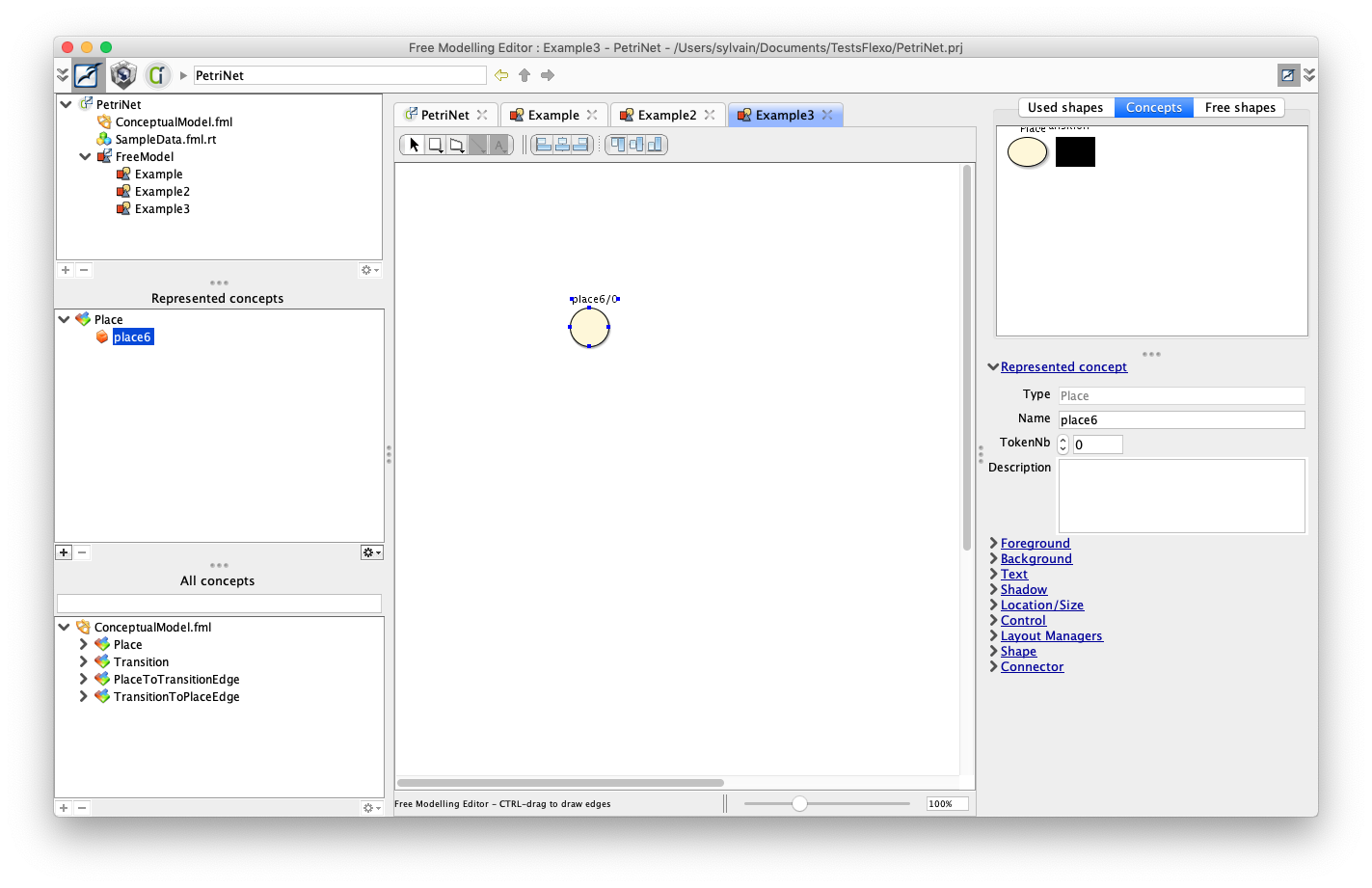Navigate forward with the right arrow
1372x888 pixels.
548,75
